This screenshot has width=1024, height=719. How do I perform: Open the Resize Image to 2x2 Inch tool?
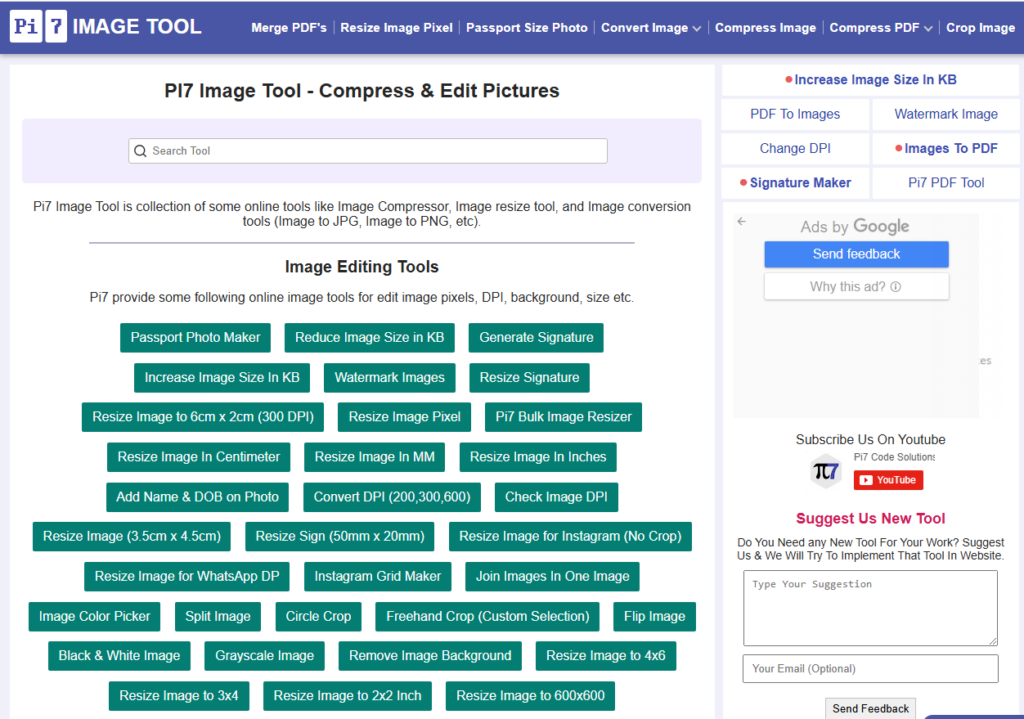point(347,696)
